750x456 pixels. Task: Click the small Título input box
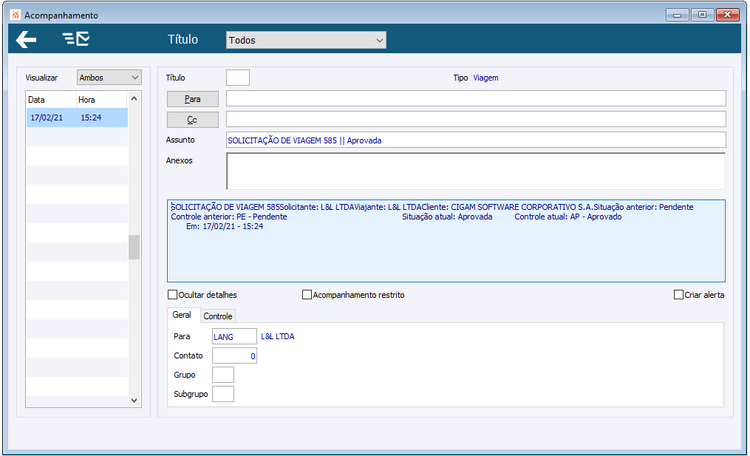(x=238, y=78)
